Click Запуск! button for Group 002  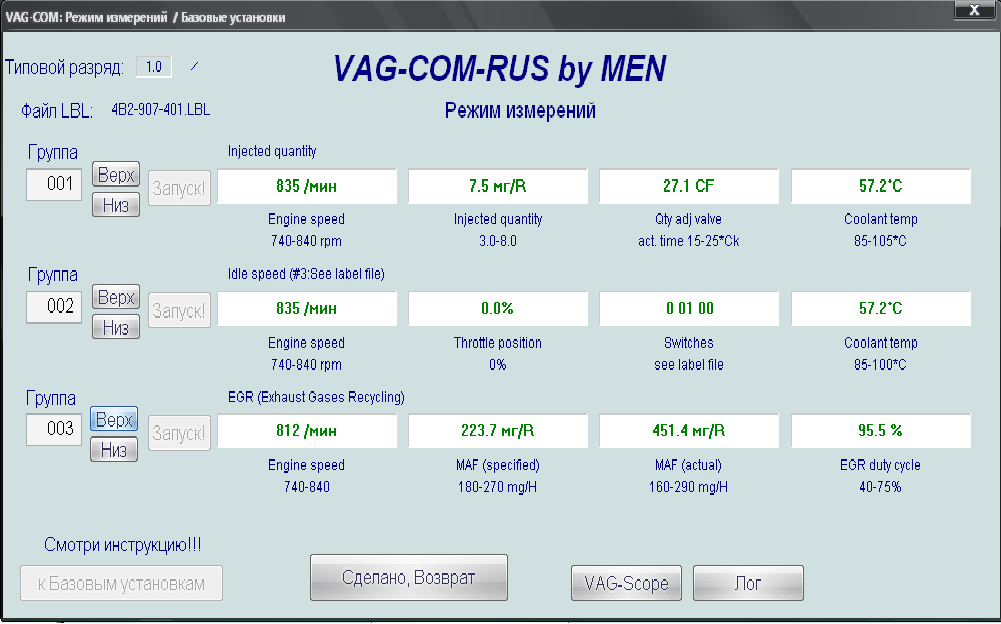(180, 310)
